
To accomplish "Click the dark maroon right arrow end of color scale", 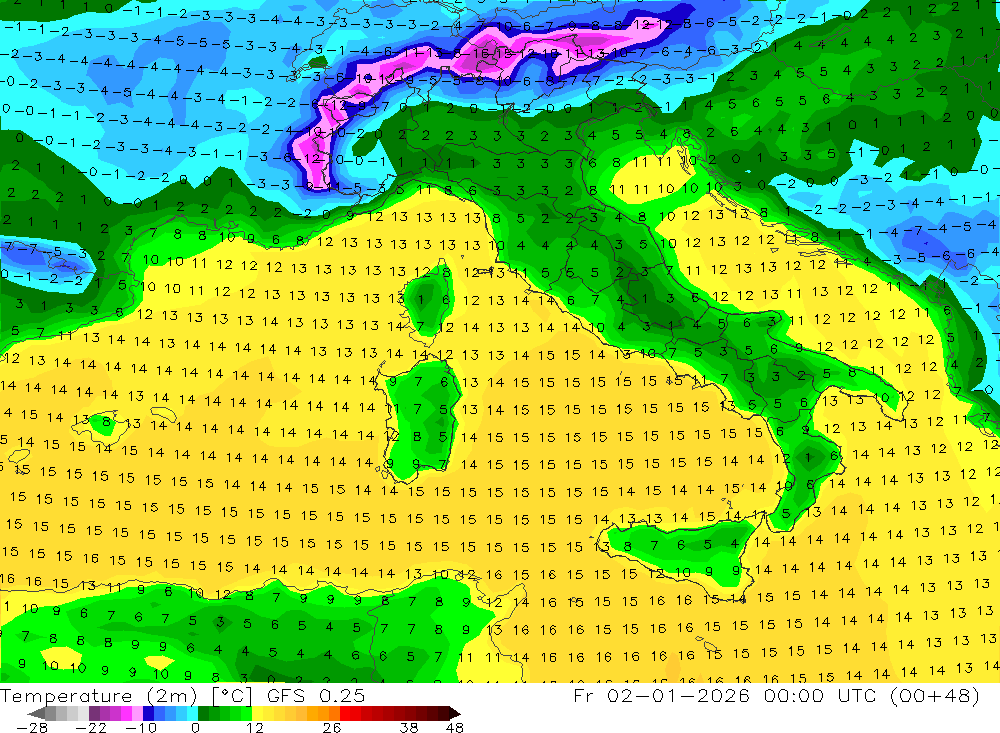I will [x=455, y=714].
